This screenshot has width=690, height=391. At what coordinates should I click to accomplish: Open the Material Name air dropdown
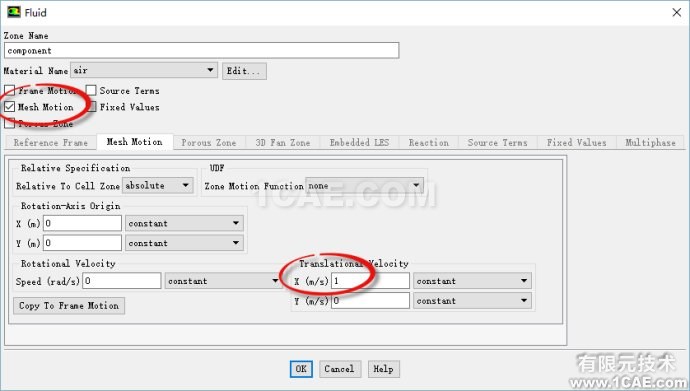pos(144,70)
